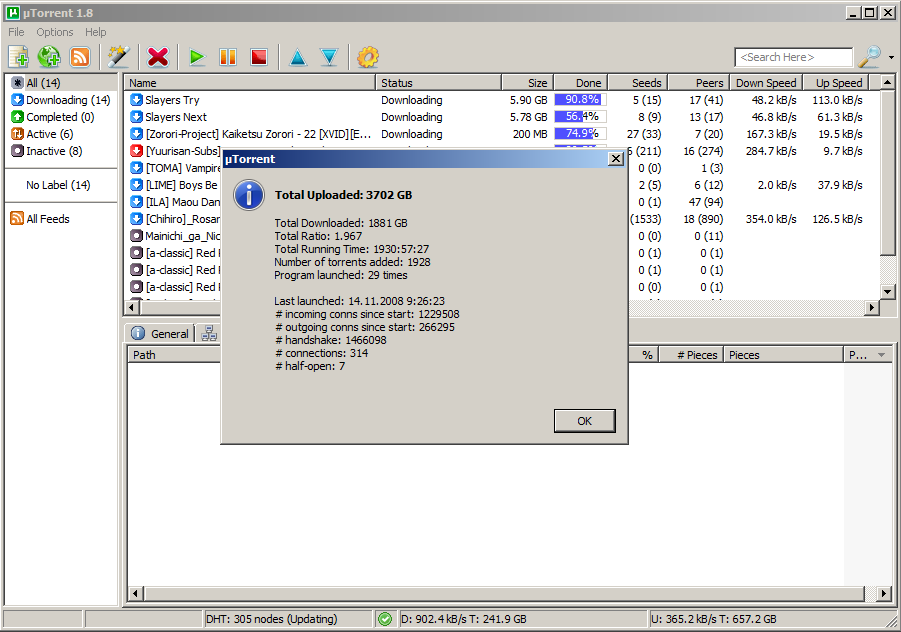
Task: Select the Slayers Try torrent row
Action: (501, 100)
